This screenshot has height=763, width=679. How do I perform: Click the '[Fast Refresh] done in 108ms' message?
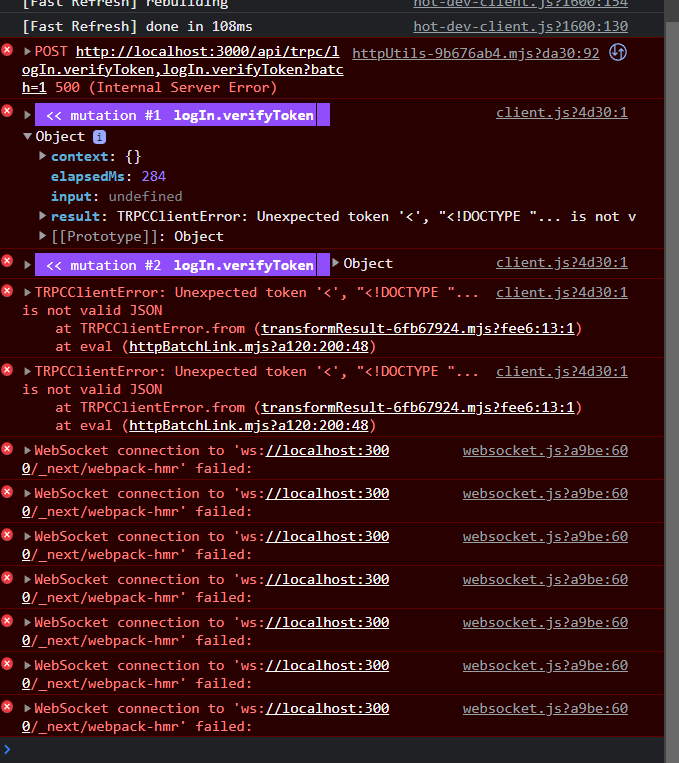point(137,26)
